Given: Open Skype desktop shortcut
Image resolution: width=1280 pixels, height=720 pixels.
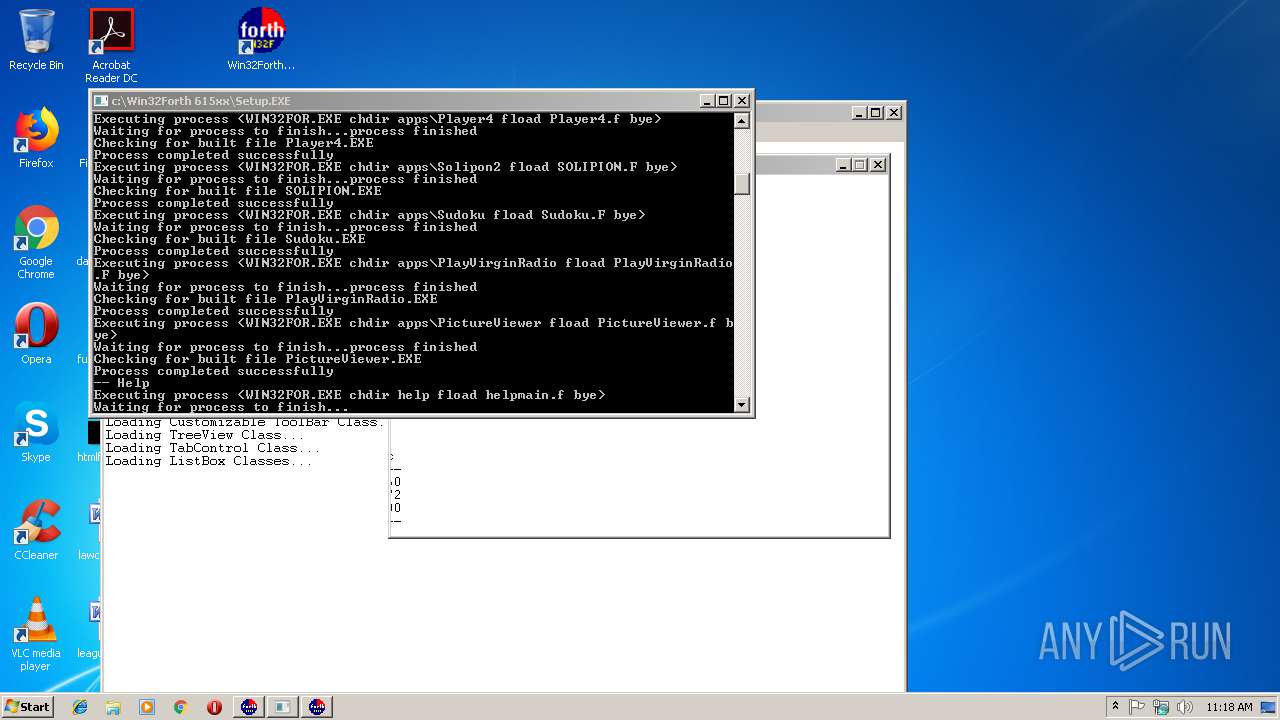Looking at the screenshot, I should pyautogui.click(x=36, y=432).
